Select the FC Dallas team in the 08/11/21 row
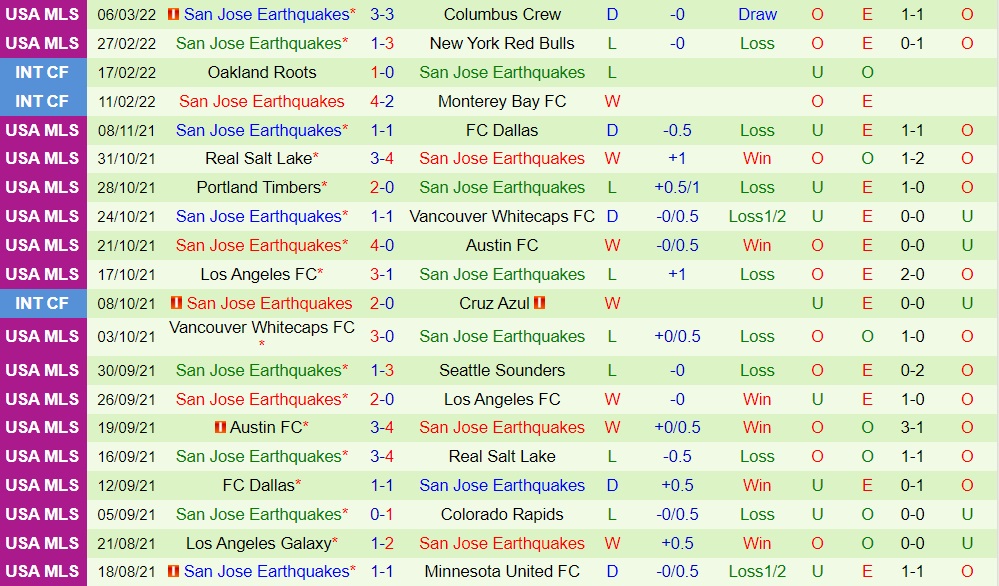Screen dimensions: 999x586 tap(502, 130)
